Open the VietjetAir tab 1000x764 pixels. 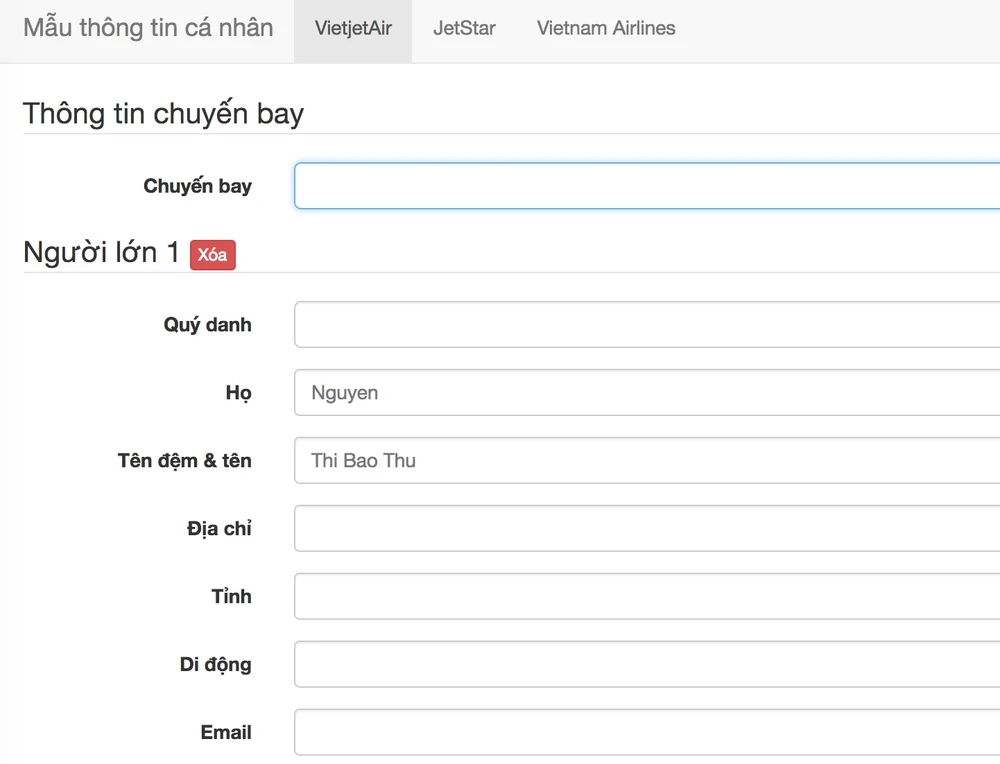(353, 29)
